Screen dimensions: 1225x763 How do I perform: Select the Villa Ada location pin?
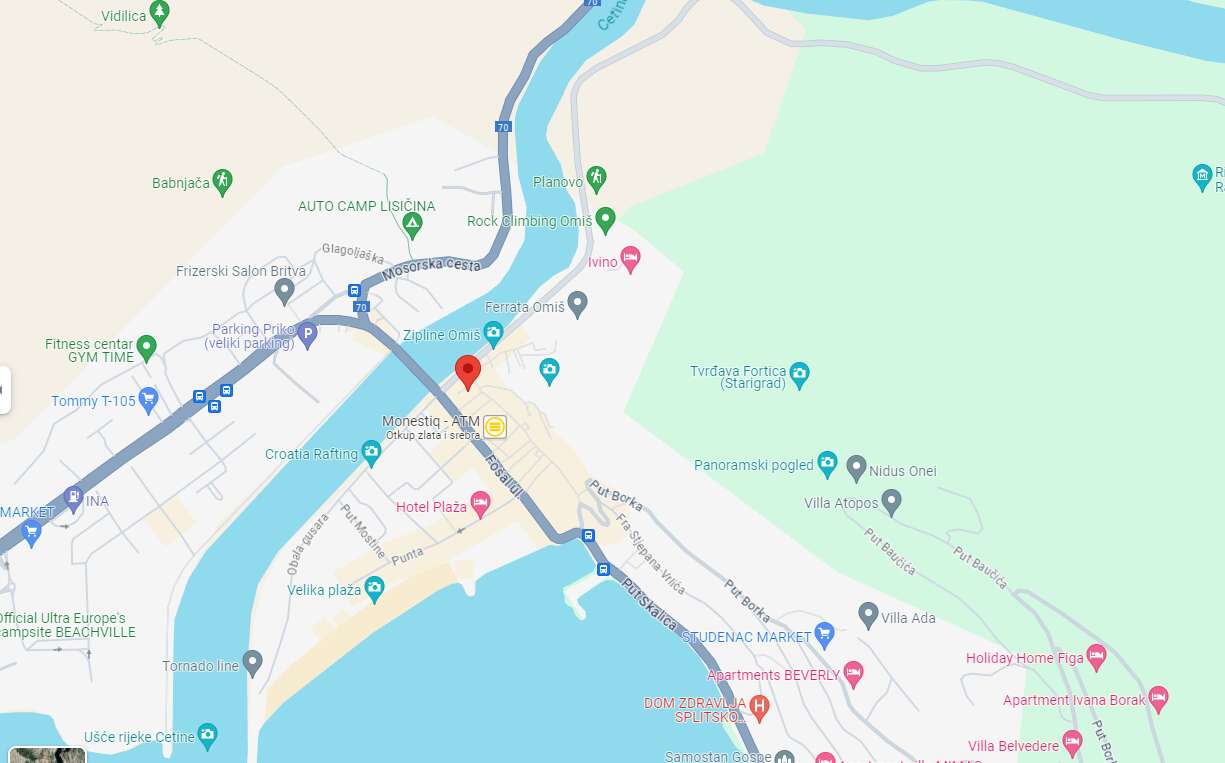pos(868,614)
